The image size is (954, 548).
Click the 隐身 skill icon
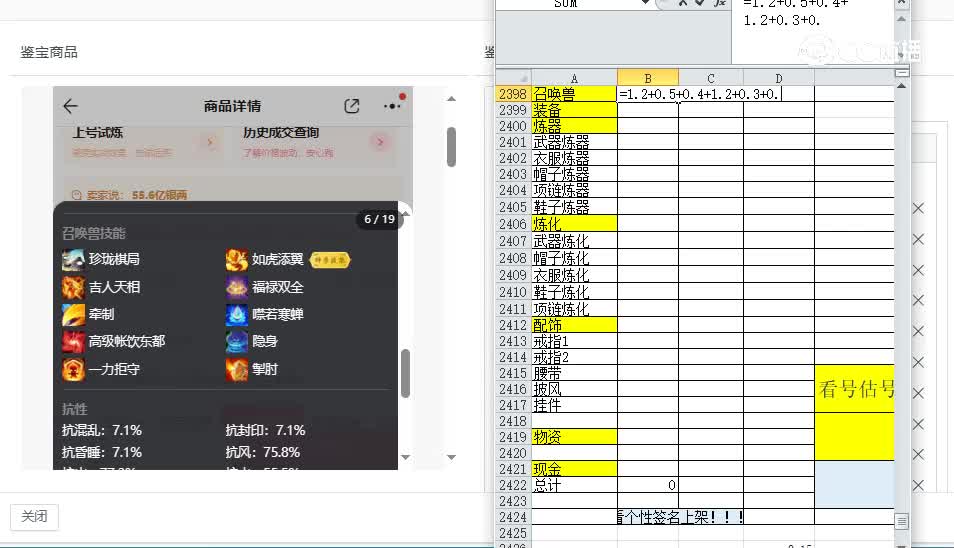click(x=237, y=342)
